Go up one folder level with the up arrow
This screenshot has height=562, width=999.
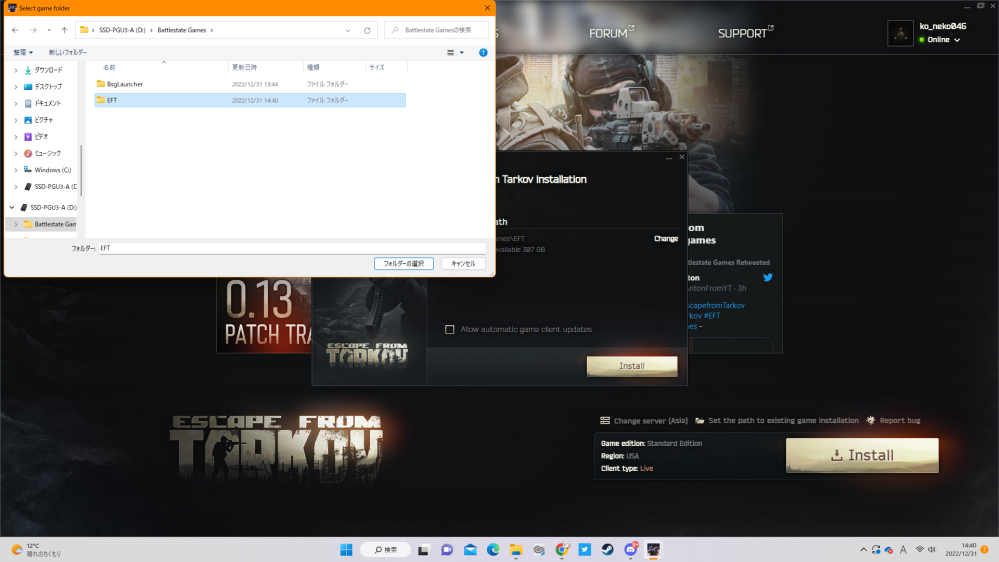pos(64,30)
